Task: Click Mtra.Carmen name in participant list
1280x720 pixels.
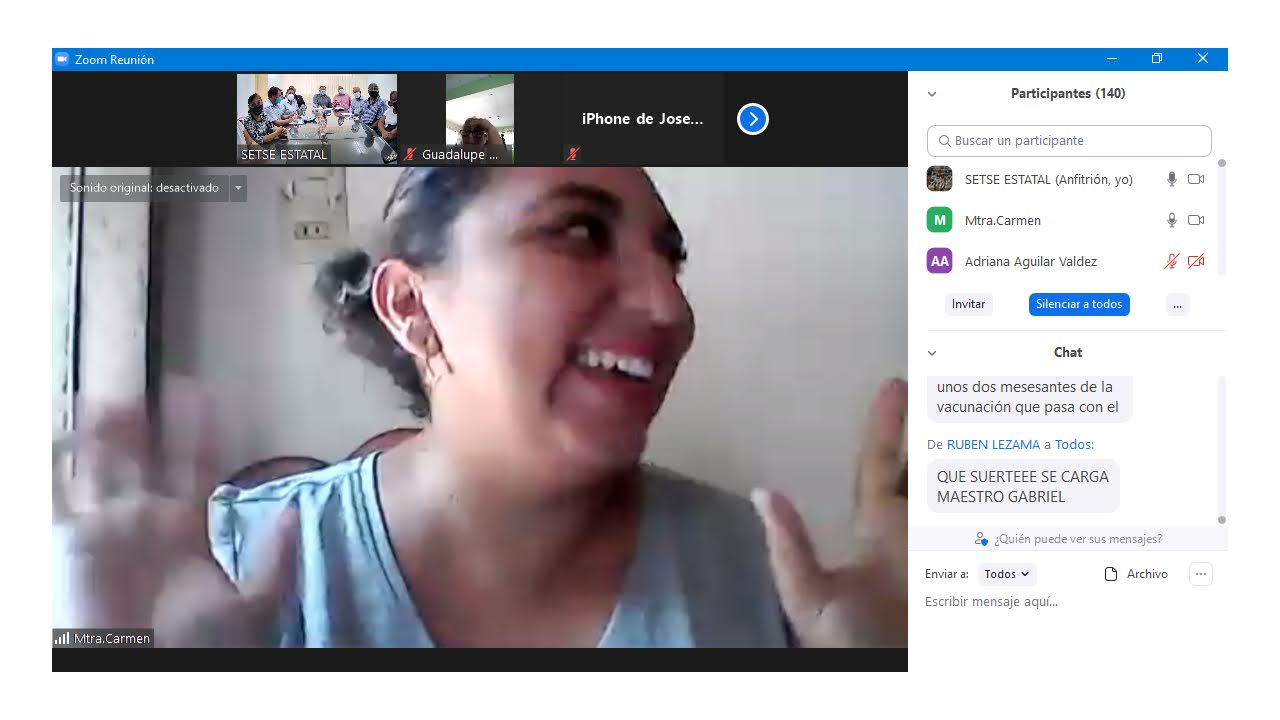Action: (1003, 221)
